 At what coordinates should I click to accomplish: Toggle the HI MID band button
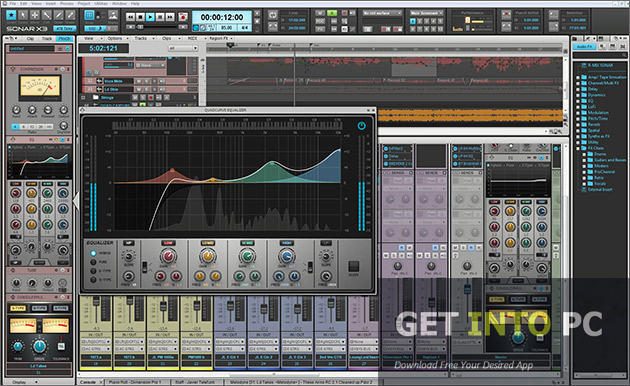pyautogui.click(x=247, y=243)
